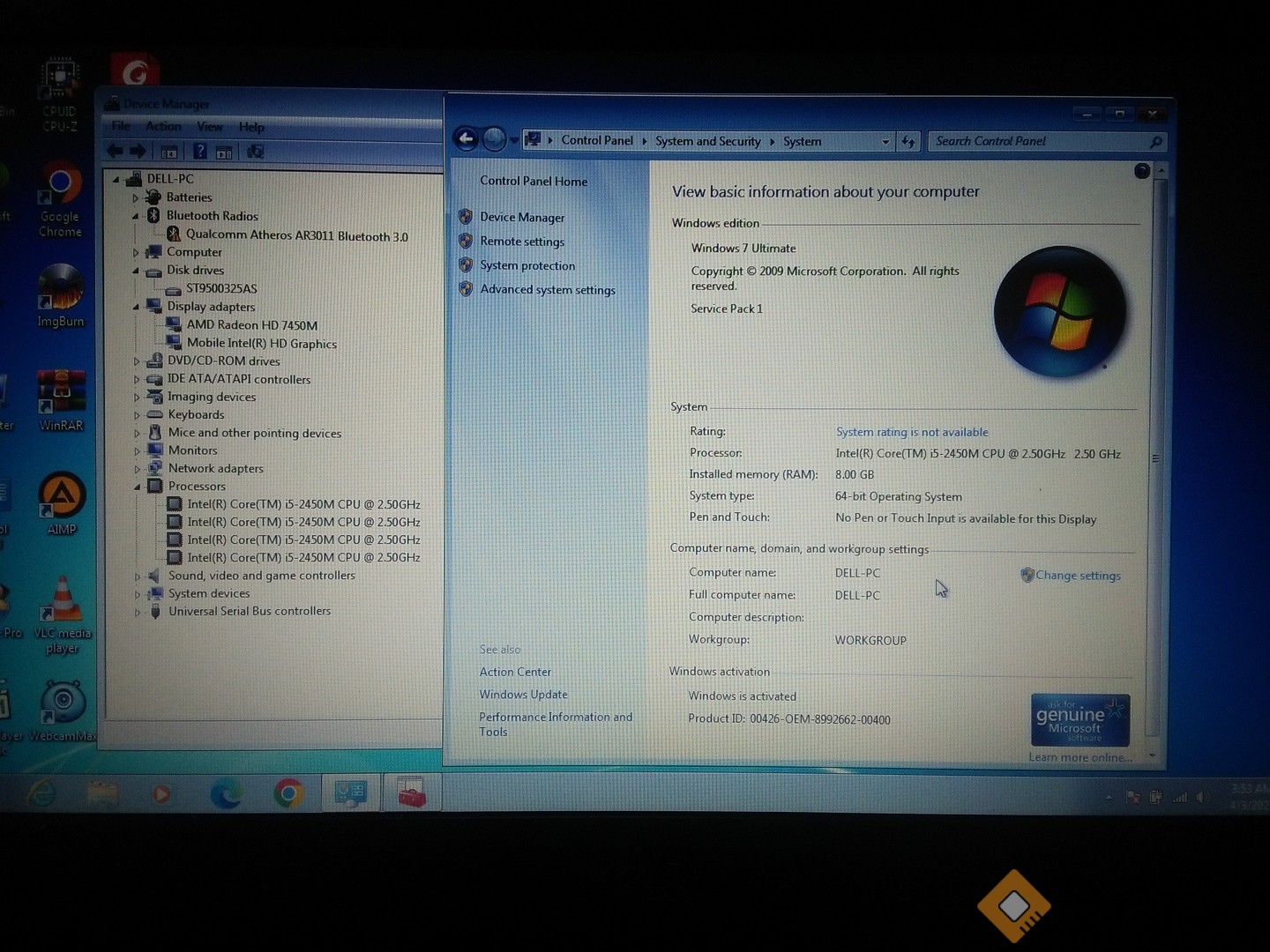This screenshot has width=1270, height=952.
Task: Select Mice and other pointing devices
Action: point(255,433)
